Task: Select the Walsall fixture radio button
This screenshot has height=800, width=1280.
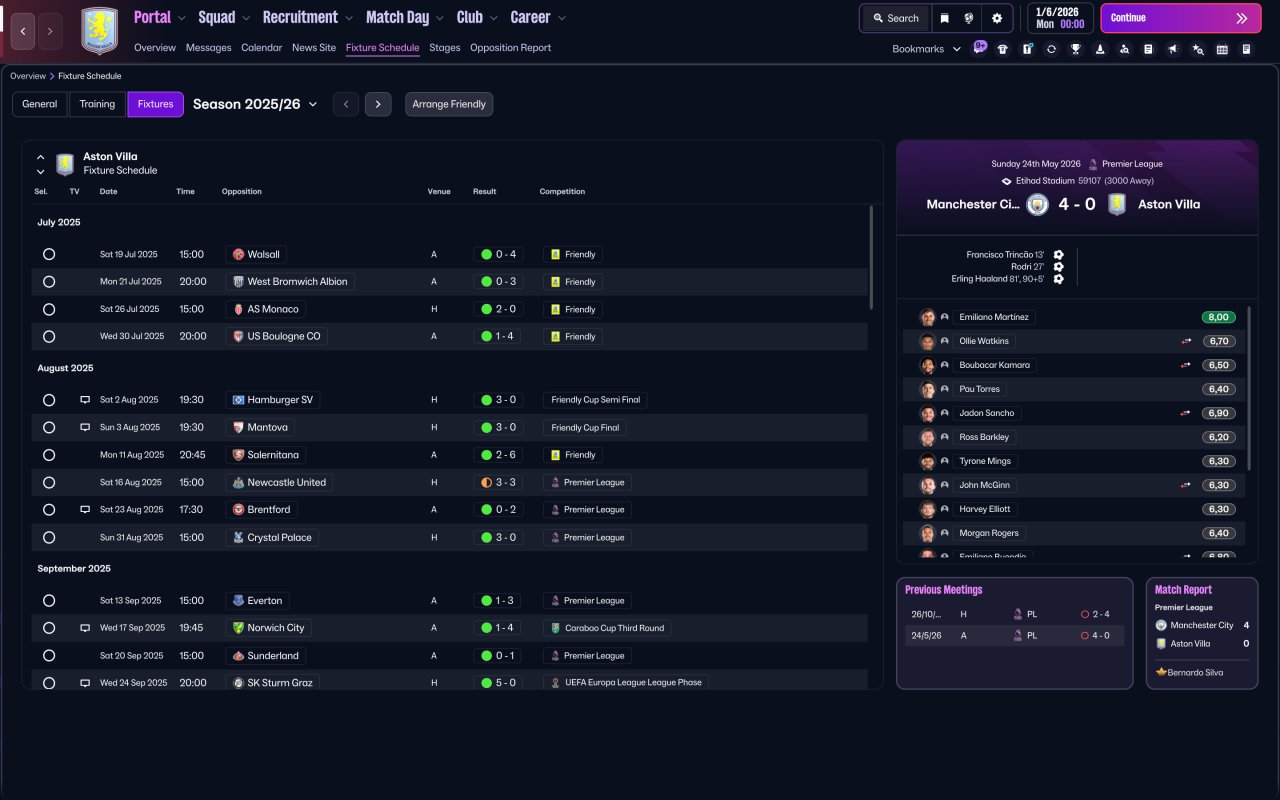Action: coord(49,254)
